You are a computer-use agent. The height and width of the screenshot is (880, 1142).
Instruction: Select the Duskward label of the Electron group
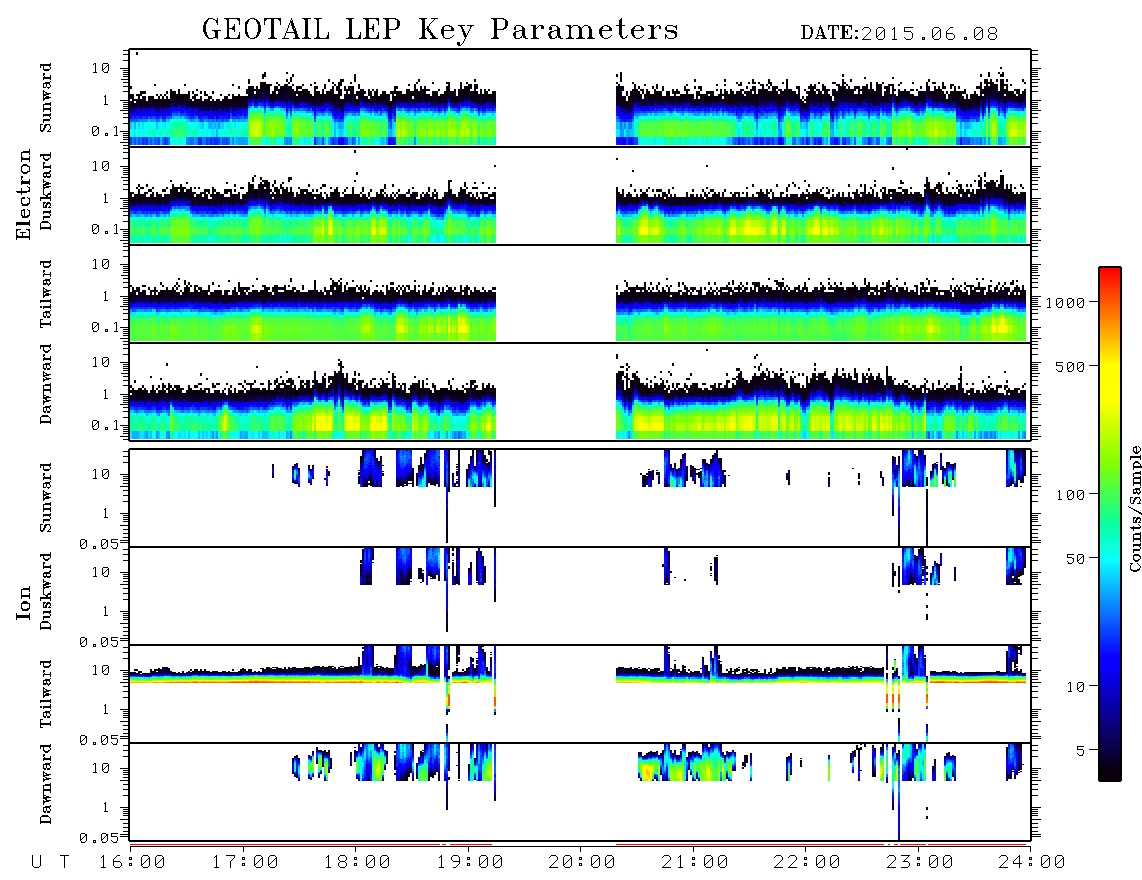tap(46, 192)
